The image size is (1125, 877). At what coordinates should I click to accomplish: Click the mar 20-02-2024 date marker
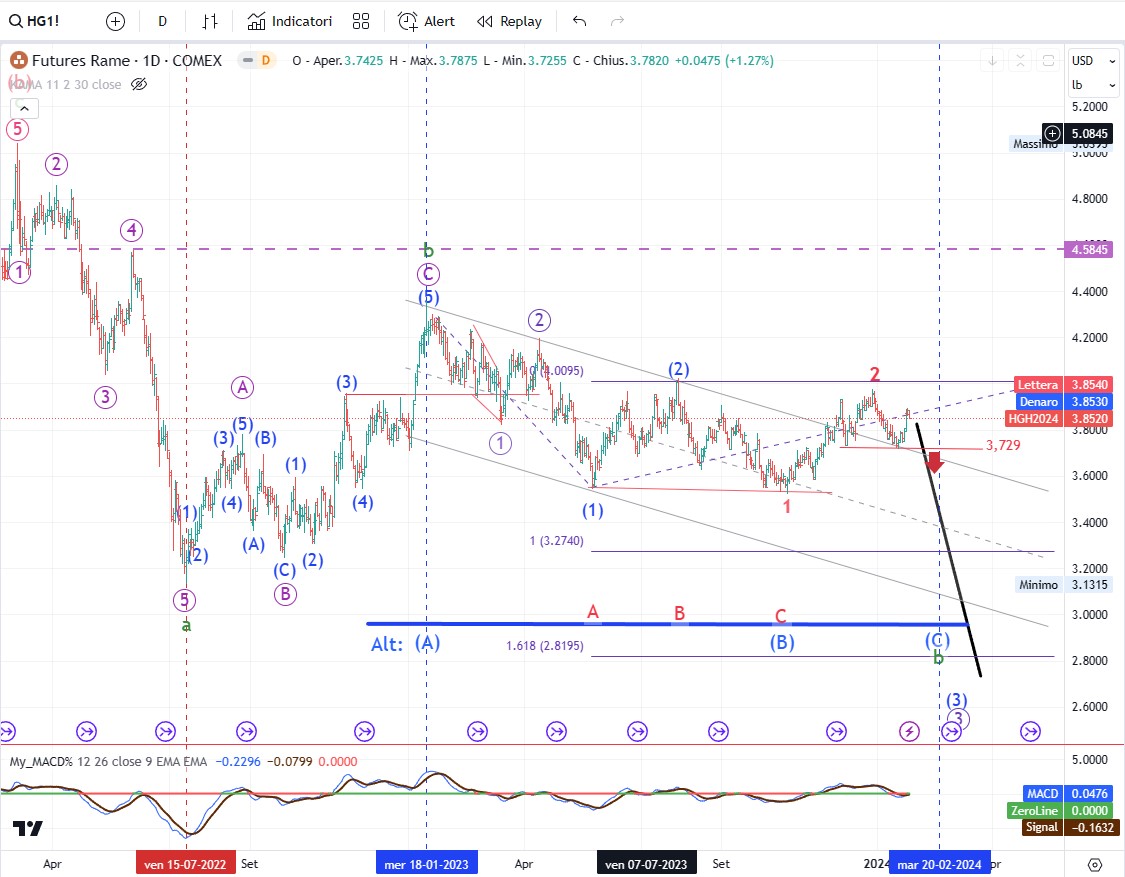939,864
